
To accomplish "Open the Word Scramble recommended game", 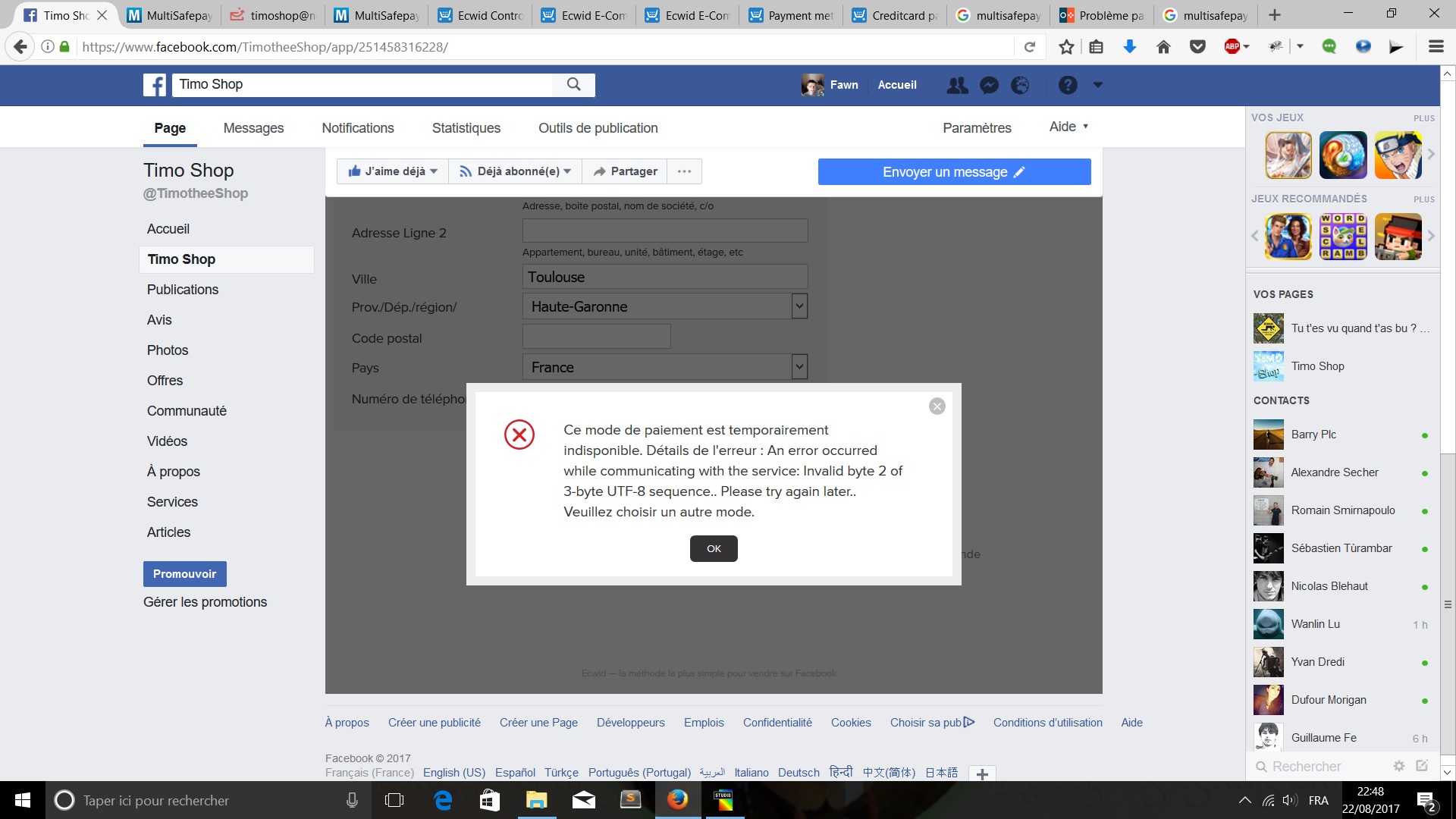I will click(x=1343, y=237).
